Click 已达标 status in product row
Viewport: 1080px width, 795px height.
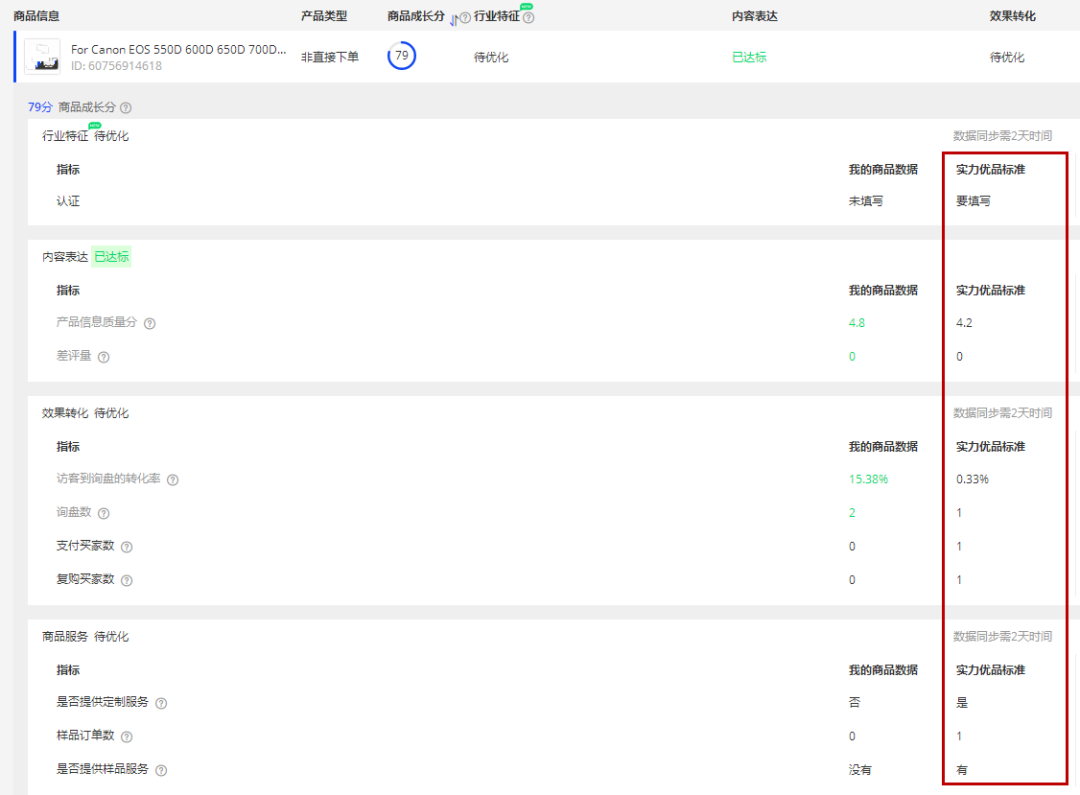(749, 57)
